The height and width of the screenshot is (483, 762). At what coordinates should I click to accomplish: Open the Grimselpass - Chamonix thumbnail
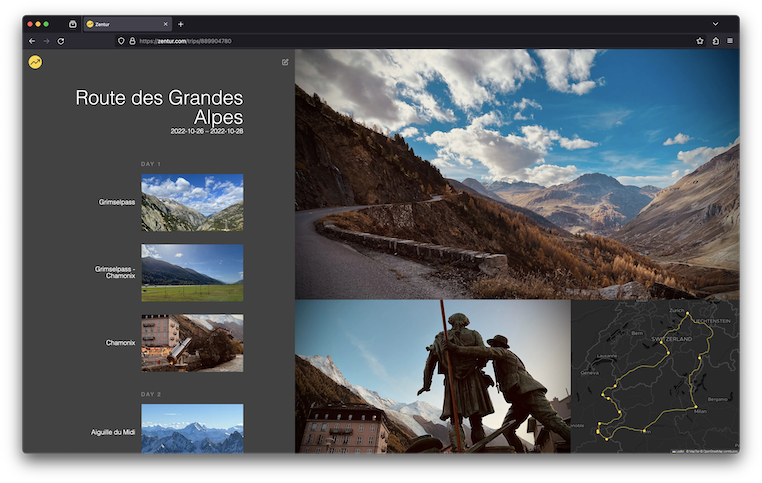(x=192, y=272)
